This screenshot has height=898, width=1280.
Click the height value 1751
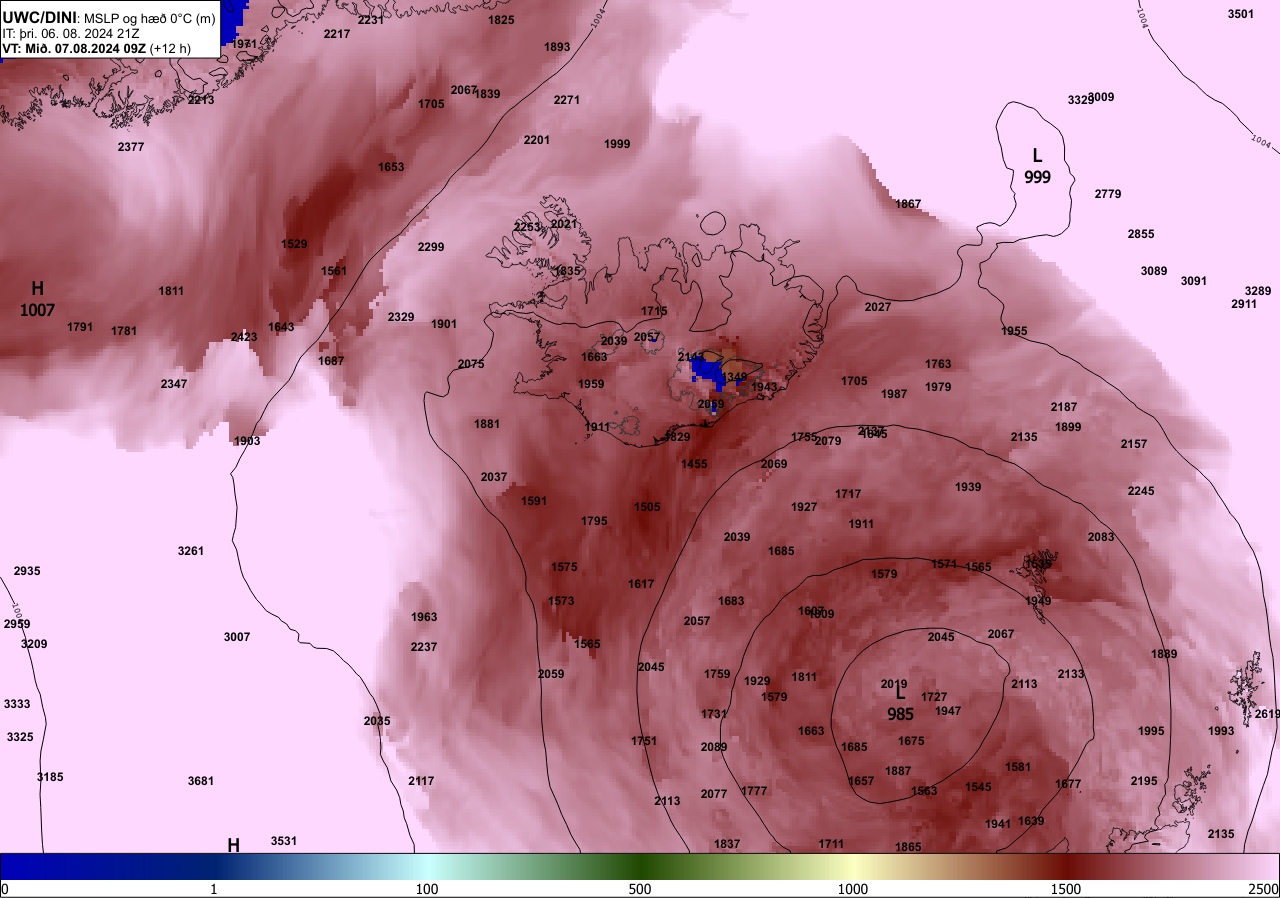coord(644,741)
